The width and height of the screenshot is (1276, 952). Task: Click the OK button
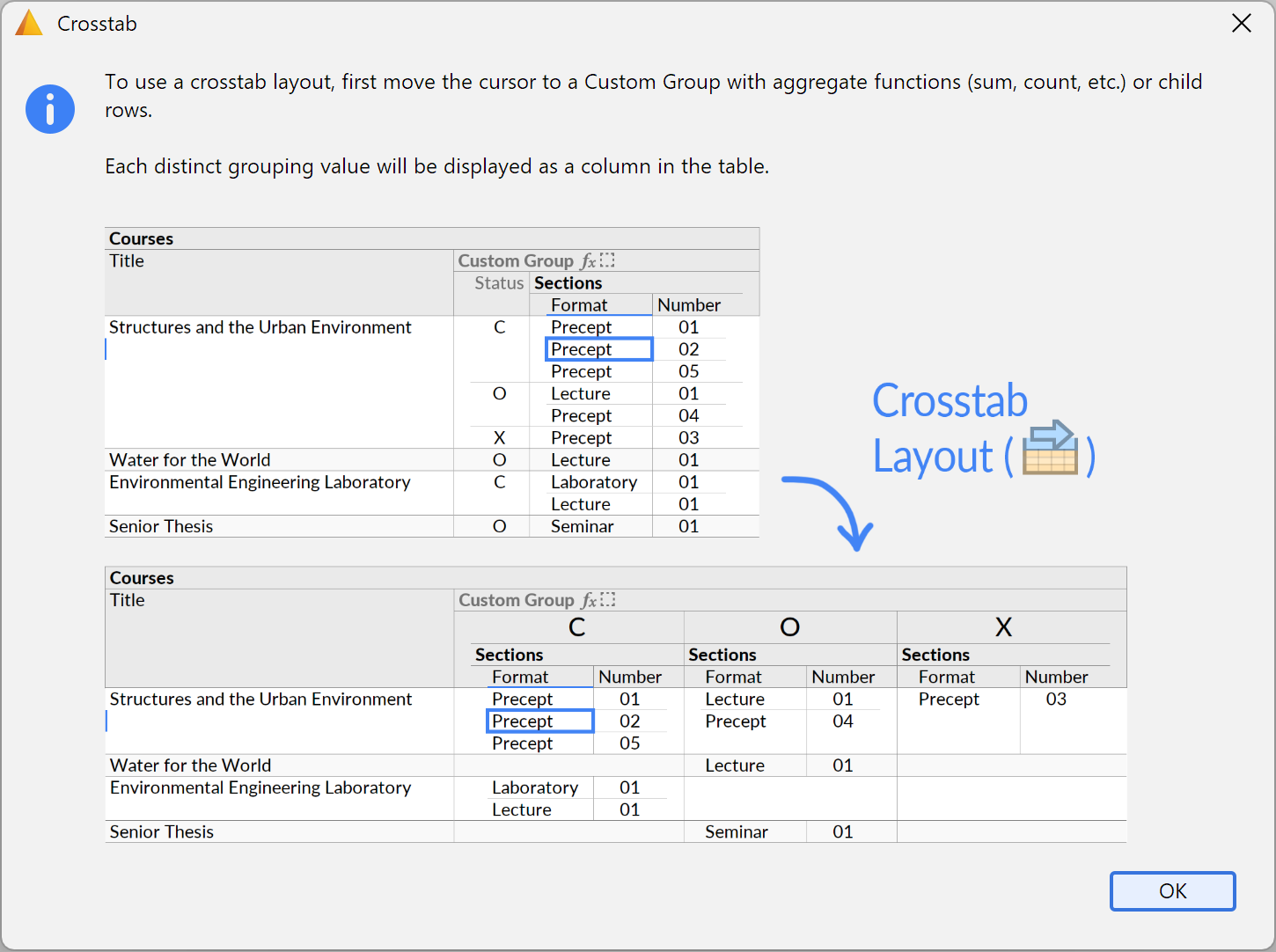(1172, 891)
